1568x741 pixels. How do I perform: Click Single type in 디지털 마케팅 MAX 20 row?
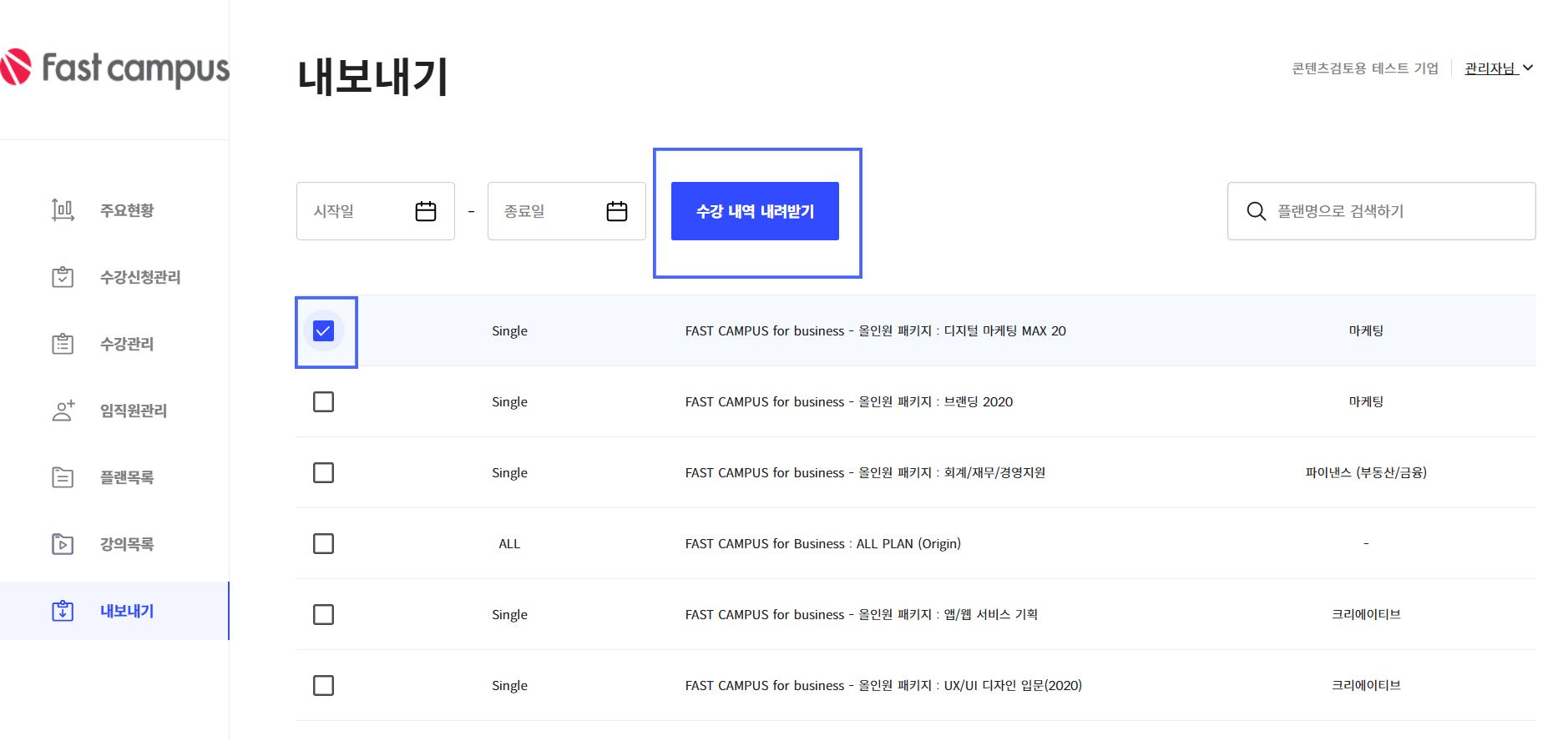[509, 331]
